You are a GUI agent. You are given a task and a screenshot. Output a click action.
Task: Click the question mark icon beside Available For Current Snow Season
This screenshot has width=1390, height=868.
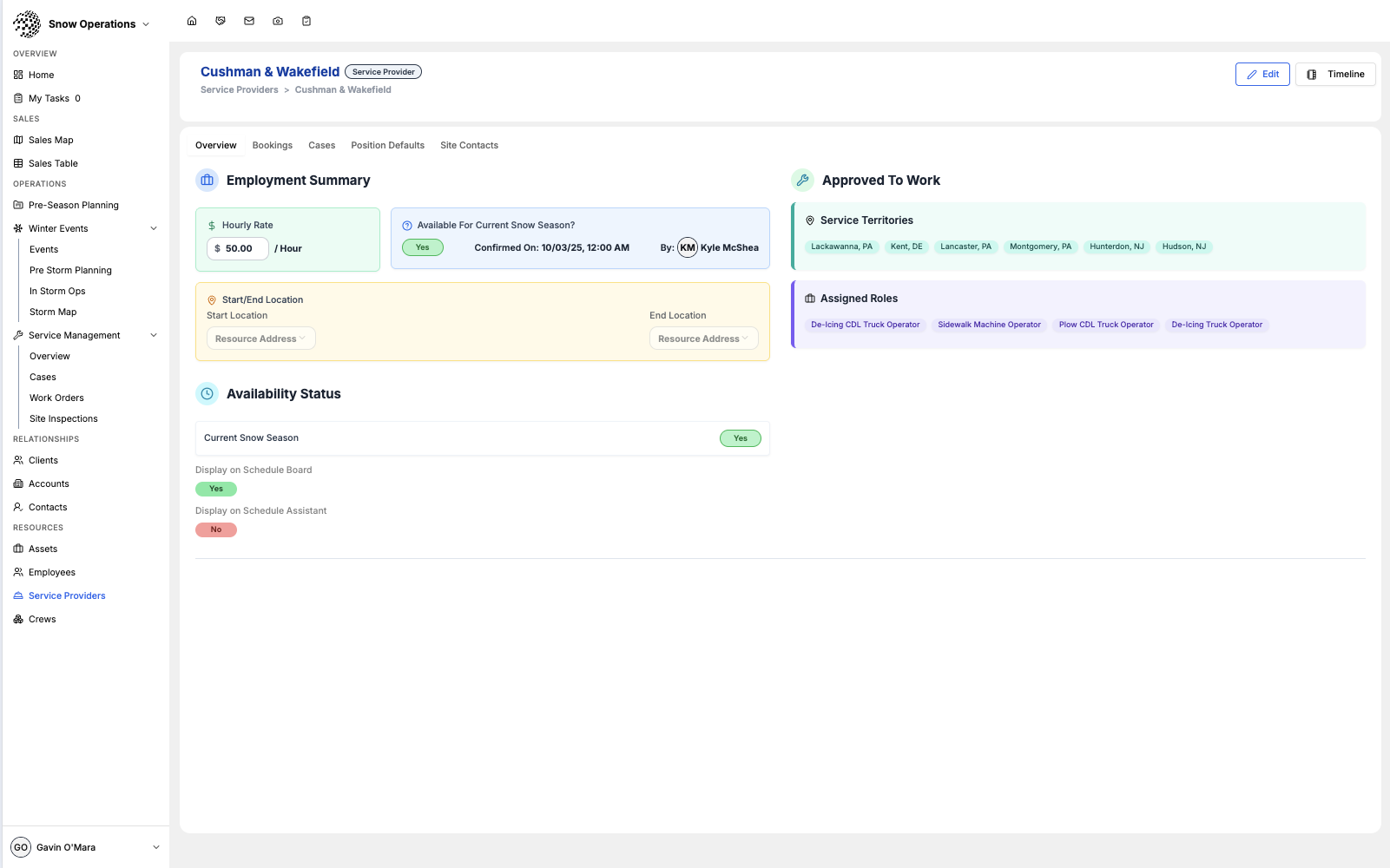407,226
